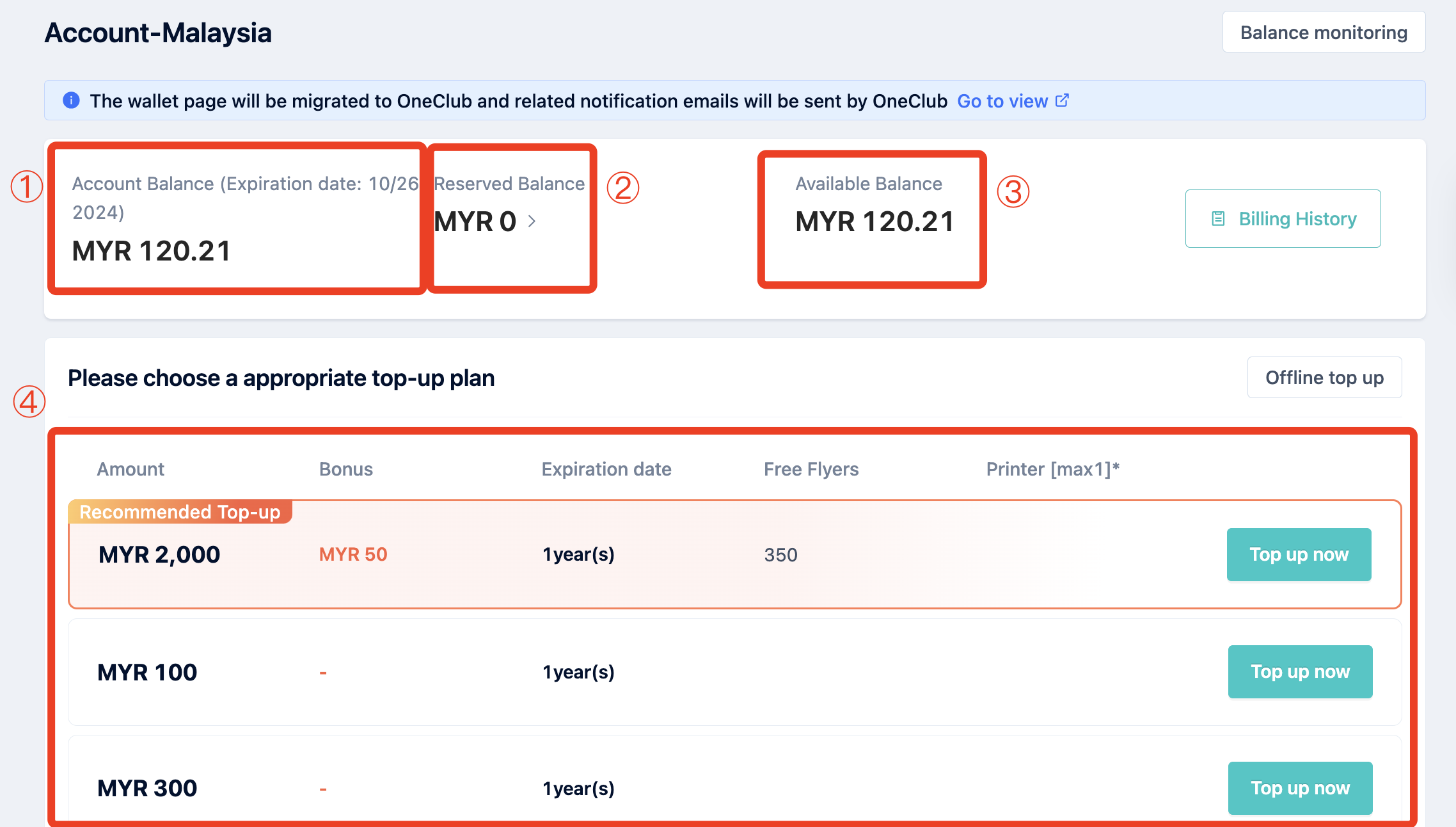
Task: Select the MYR 300 plan row amount
Action: (147, 788)
